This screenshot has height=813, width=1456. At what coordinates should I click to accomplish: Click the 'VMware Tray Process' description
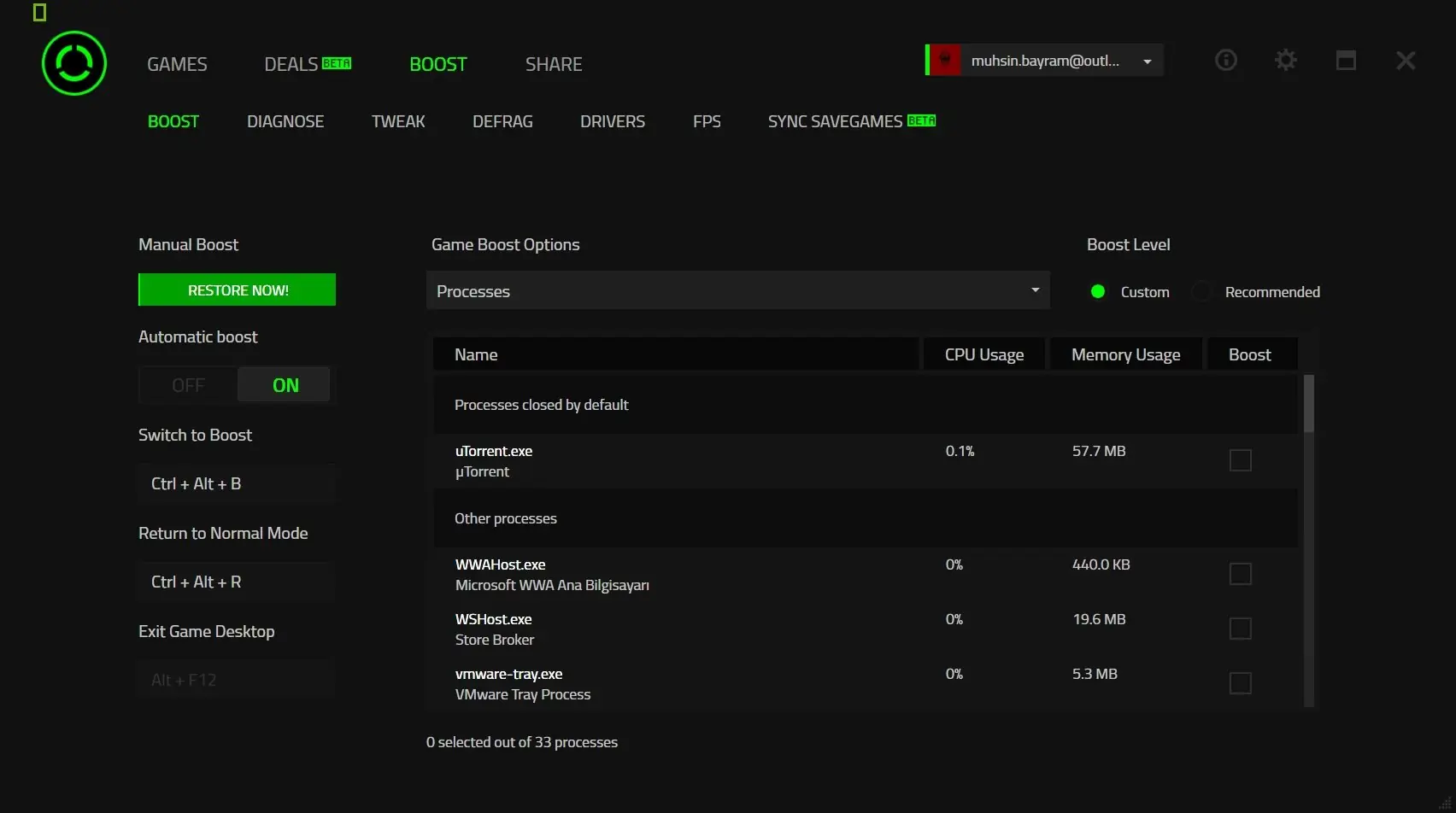(523, 694)
